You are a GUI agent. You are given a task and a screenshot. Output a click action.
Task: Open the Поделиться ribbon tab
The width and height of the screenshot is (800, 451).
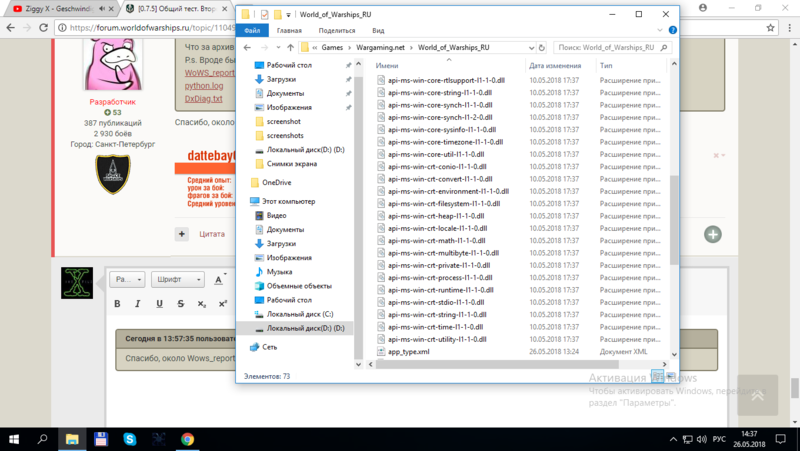(337, 31)
